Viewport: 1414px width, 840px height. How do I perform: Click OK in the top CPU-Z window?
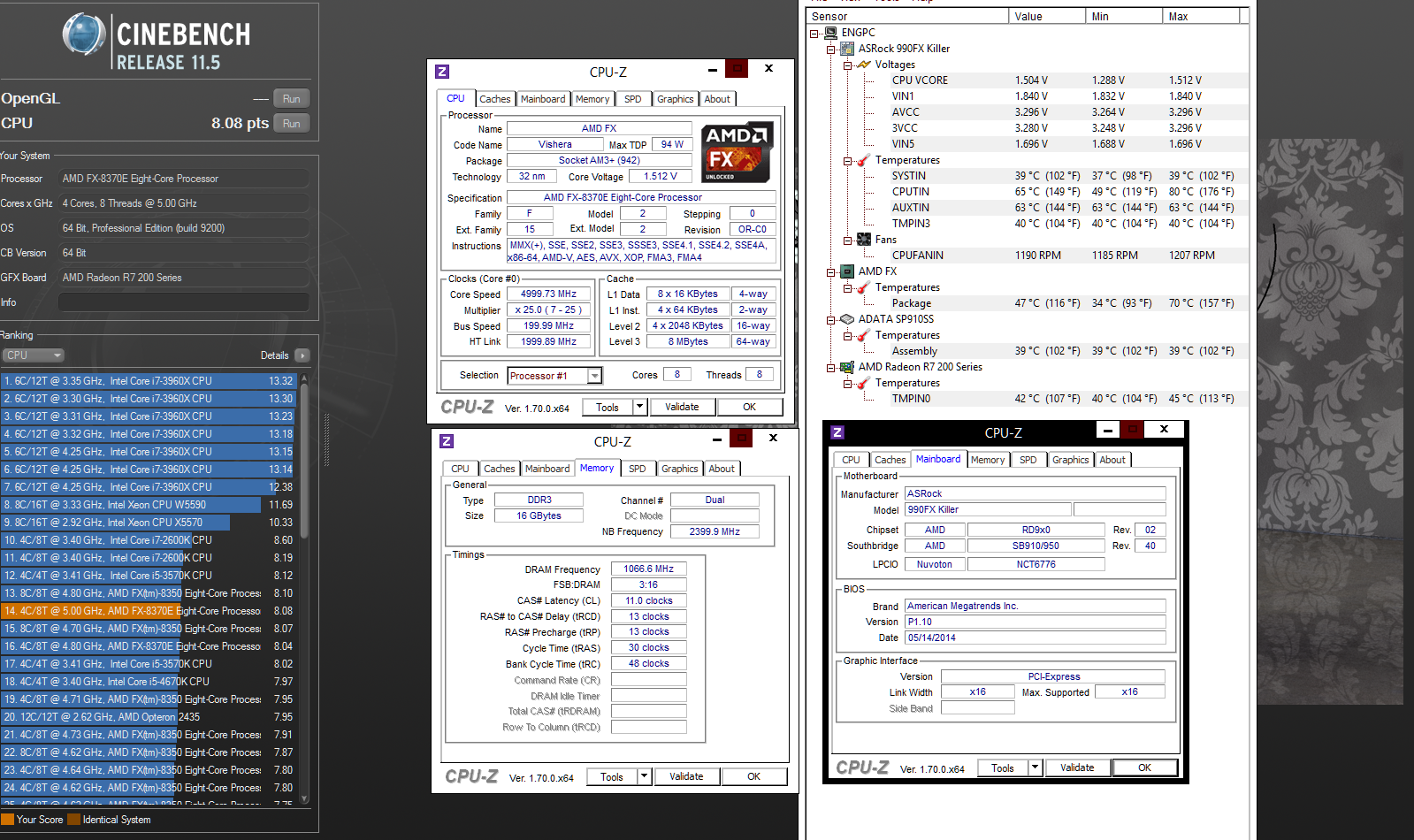click(x=749, y=407)
